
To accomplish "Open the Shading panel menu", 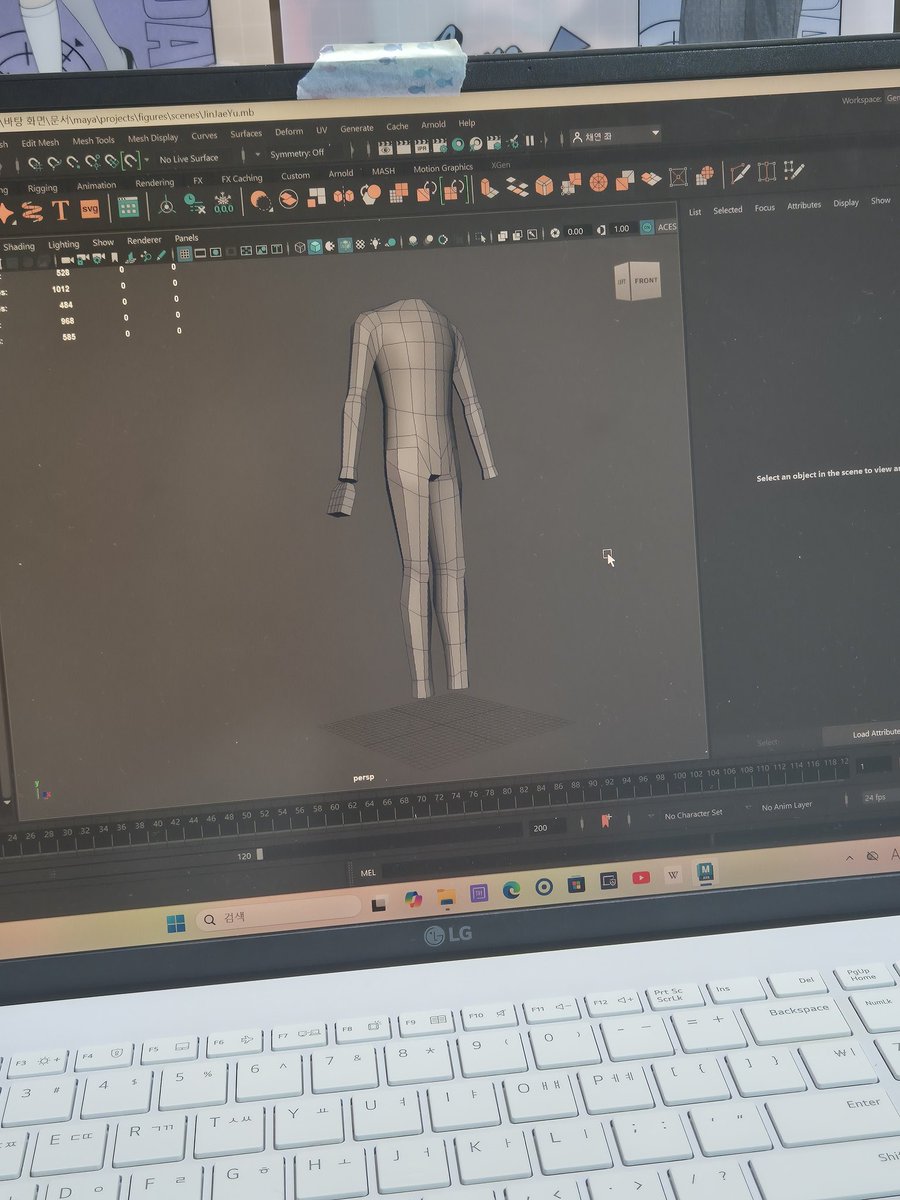I will coord(18,246).
